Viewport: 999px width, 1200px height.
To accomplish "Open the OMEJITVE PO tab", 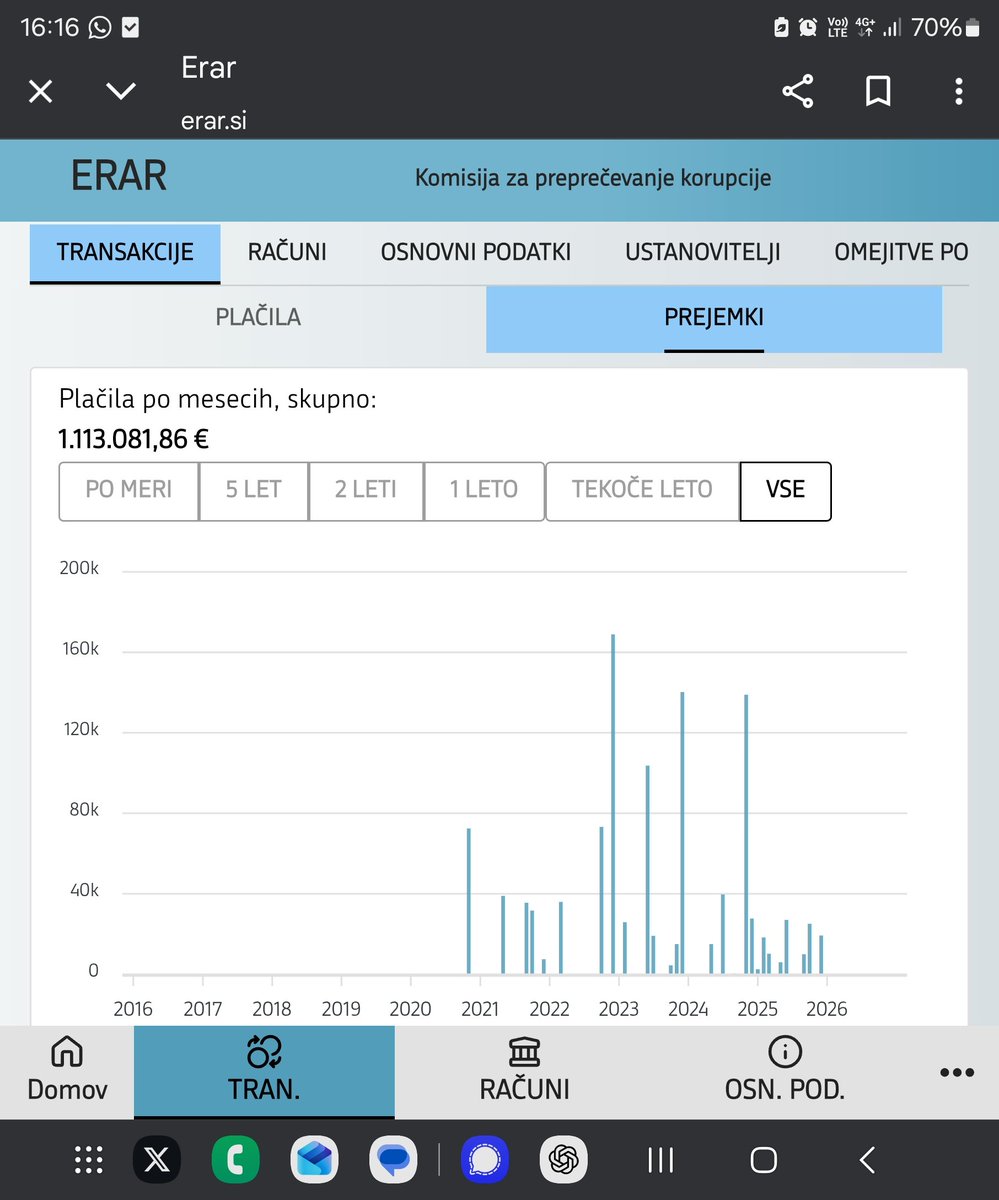I will (x=901, y=253).
